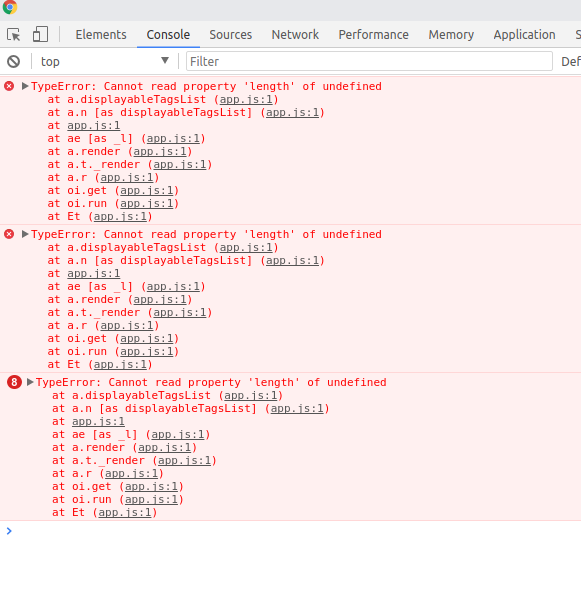Open app.js:1 link in third a.t._render line
Screen dimensions: 581x599
184,460
